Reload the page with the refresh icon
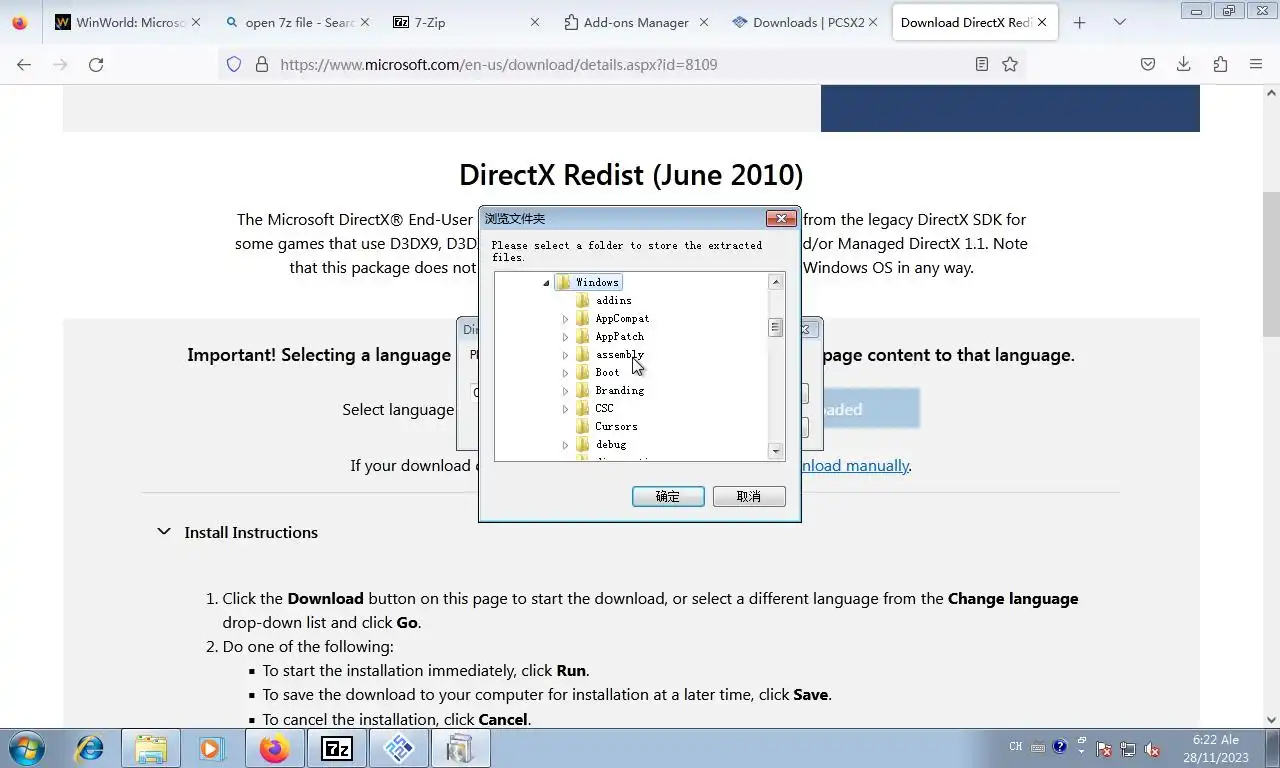Screen dimensions: 1280x768 click(x=96, y=64)
